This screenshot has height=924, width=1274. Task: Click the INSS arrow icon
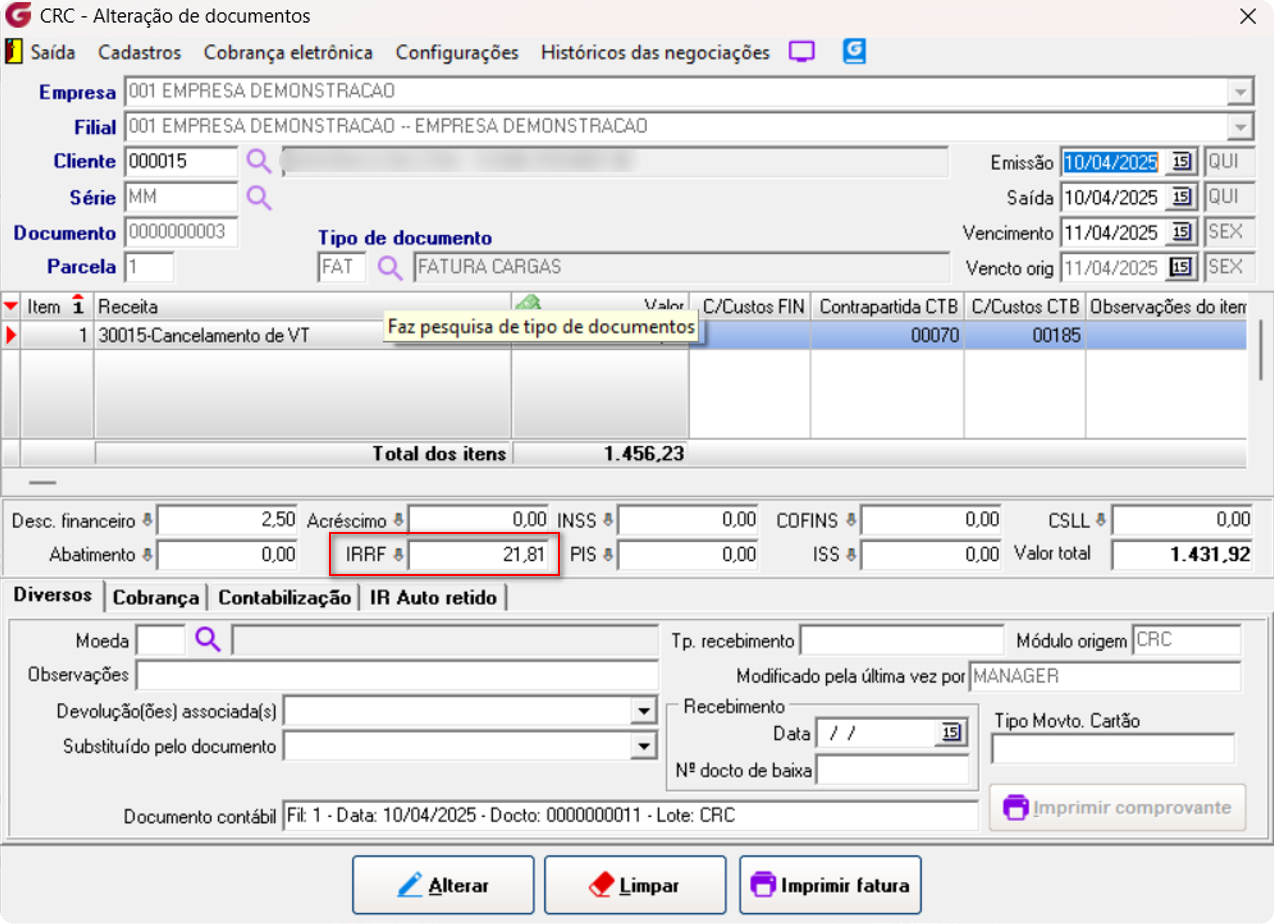click(x=607, y=520)
